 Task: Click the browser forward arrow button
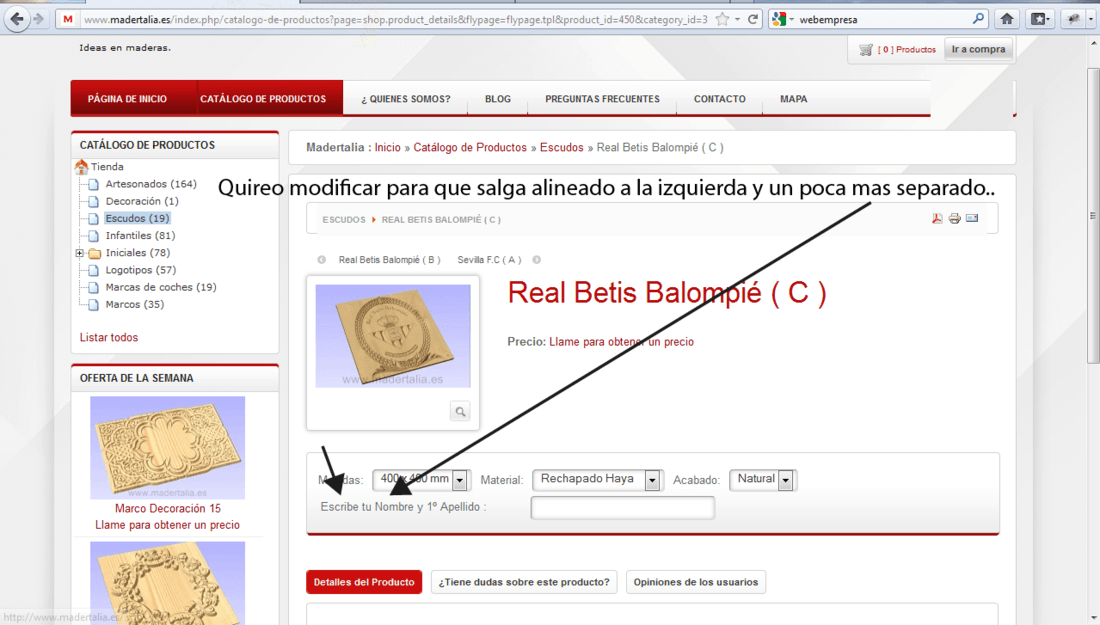[x=39, y=19]
